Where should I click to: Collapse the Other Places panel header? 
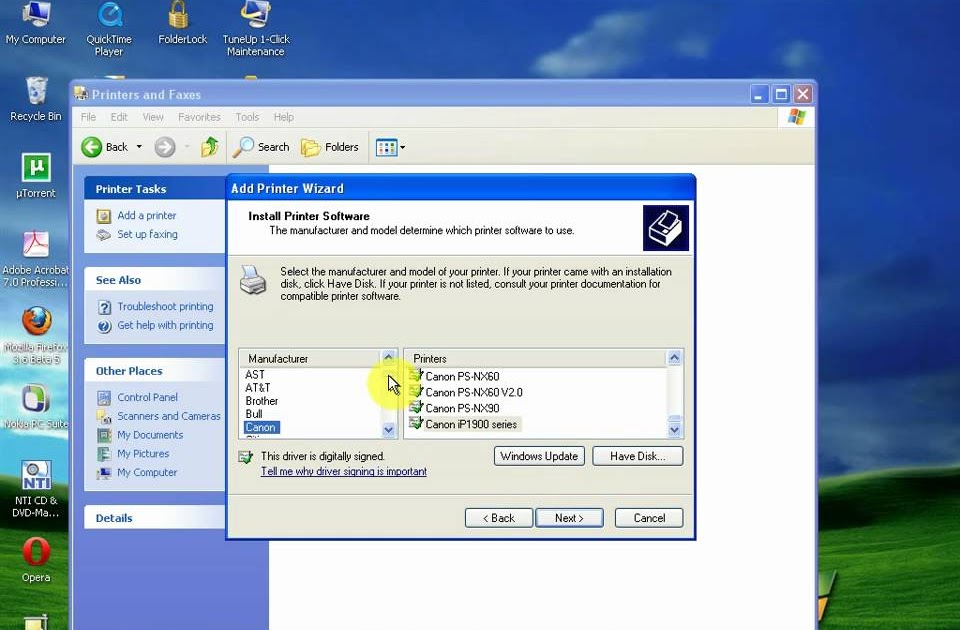[154, 371]
